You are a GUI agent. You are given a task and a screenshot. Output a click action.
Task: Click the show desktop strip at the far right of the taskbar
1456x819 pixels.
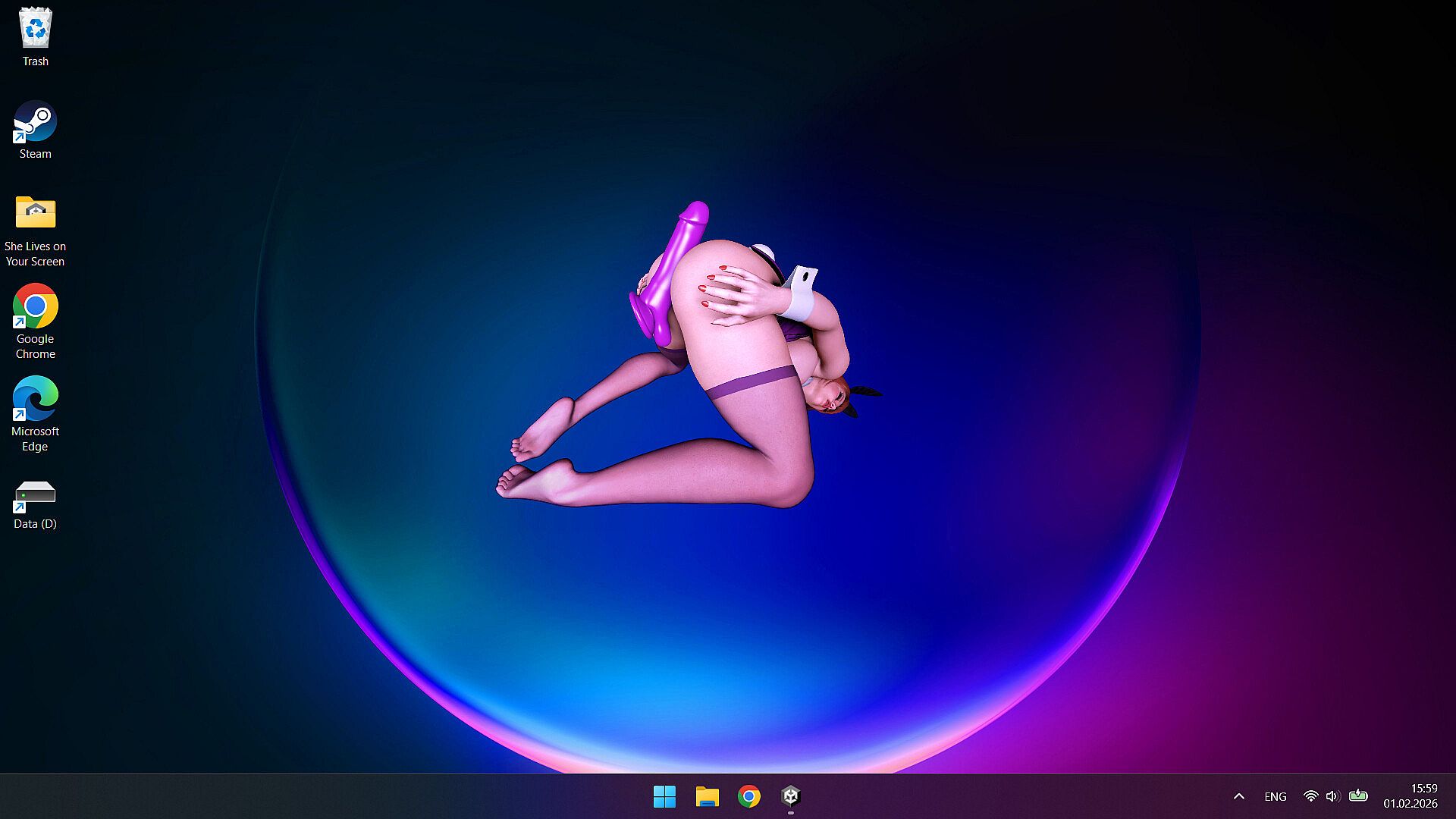1452,796
